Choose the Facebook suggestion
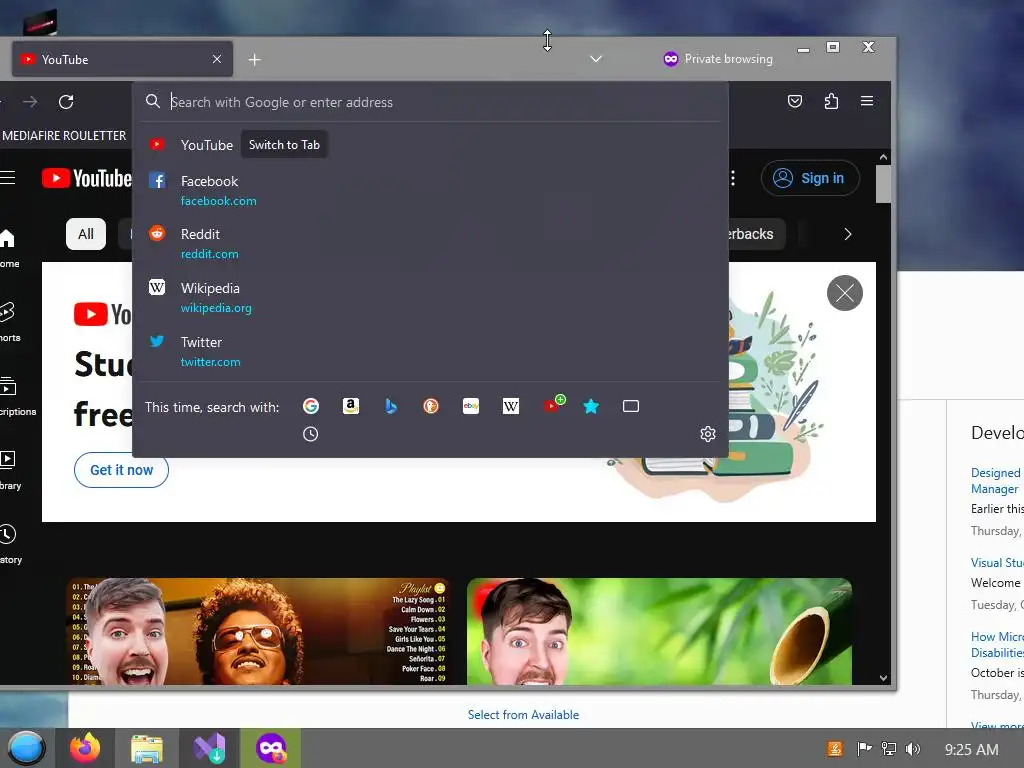This screenshot has width=1024, height=768. 430,190
